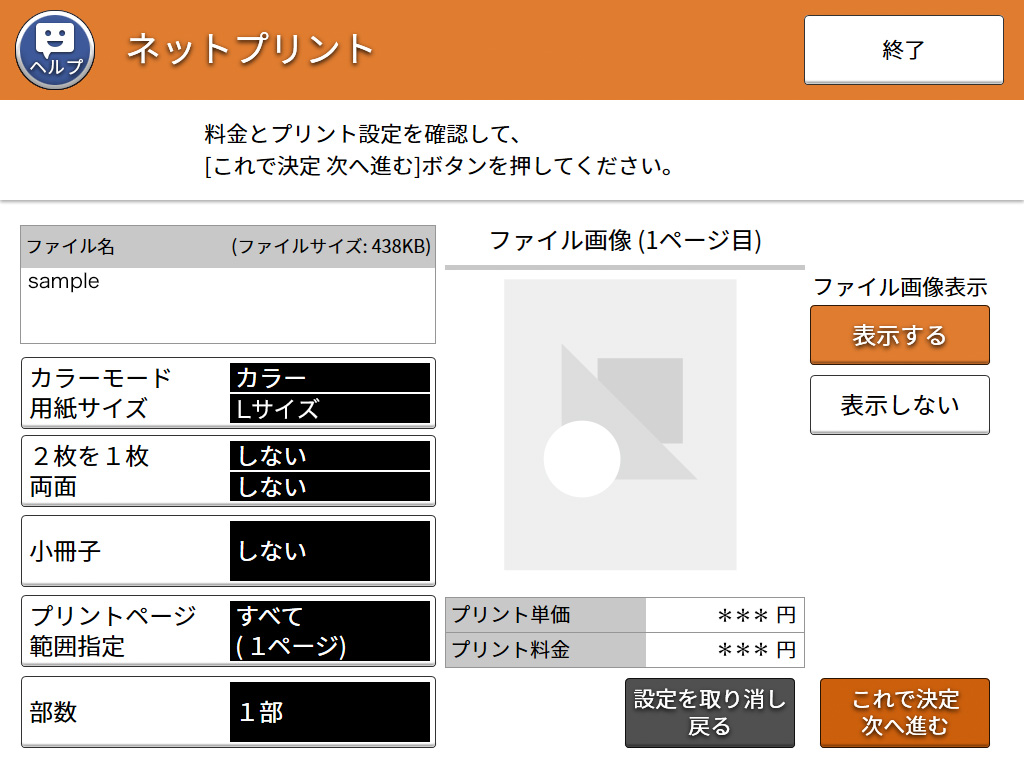Viewport: 1024px width, 768px height.
Task: Click the プリント単価 price row
Action: (624, 615)
